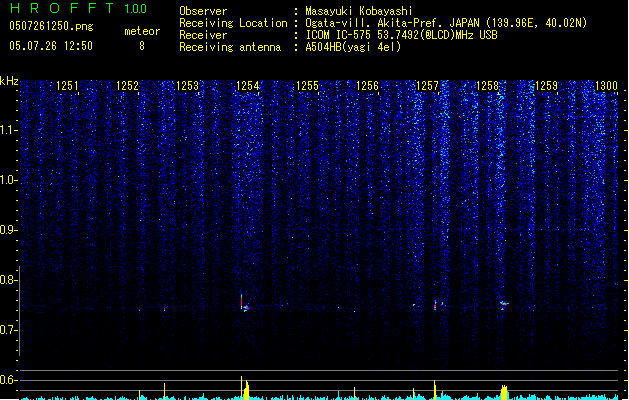629x400 pixels.
Task: Click the 1259 time marker
Action: pos(547,86)
